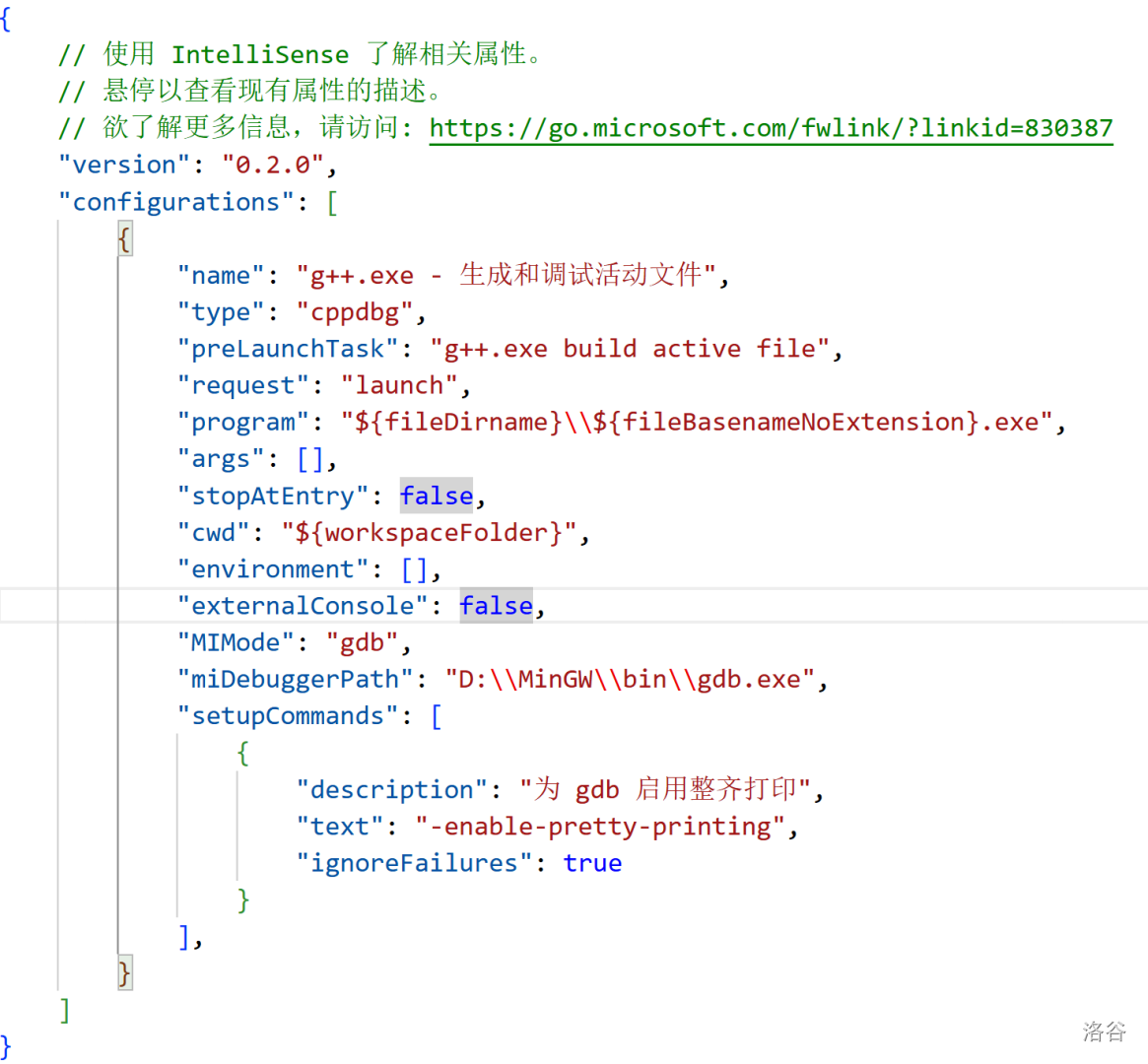Click the false value of "externalConsole"
Screen dimensions: 1148x1064
point(496,606)
